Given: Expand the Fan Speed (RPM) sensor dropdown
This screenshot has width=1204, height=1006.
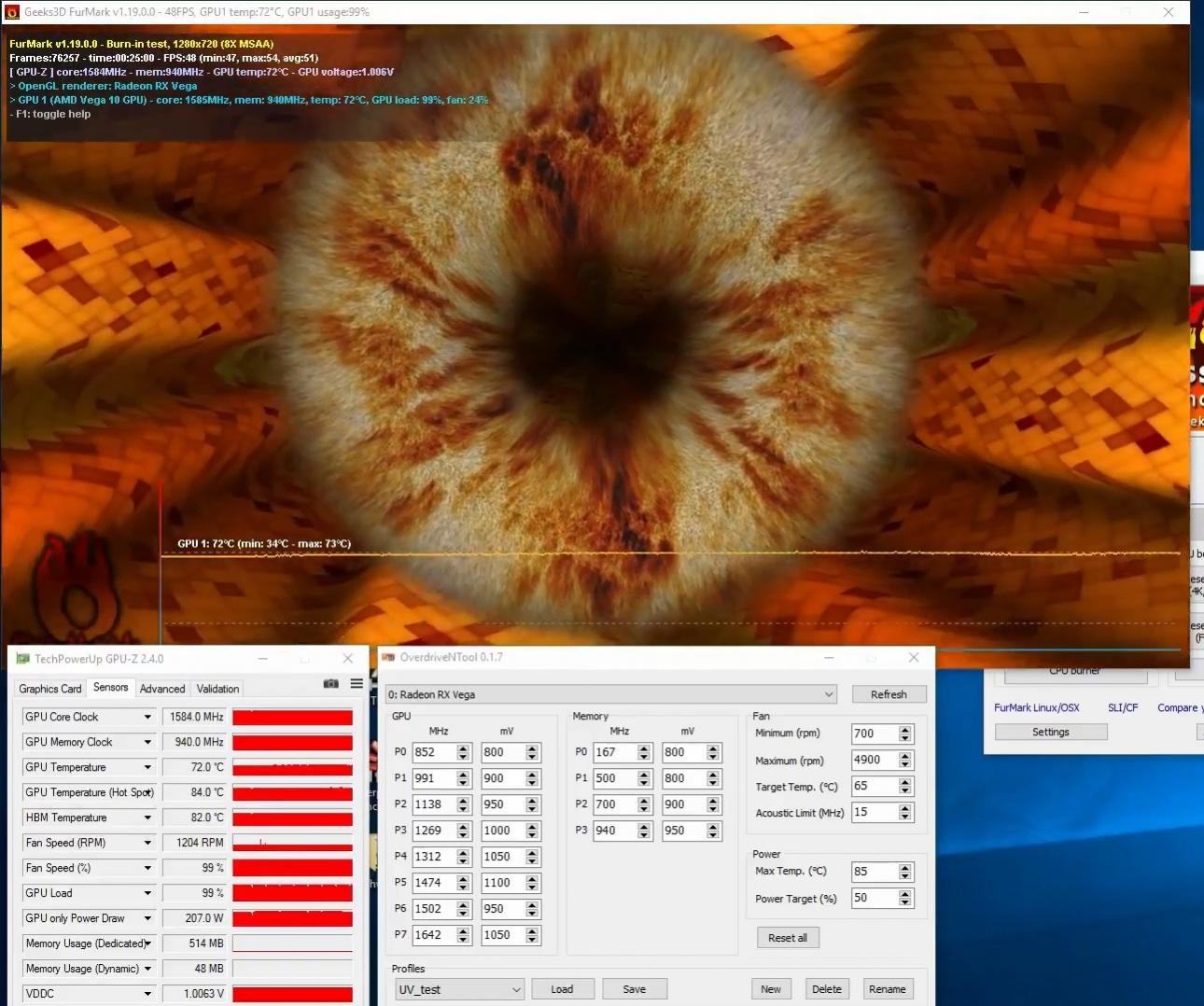Looking at the screenshot, I should point(147,843).
